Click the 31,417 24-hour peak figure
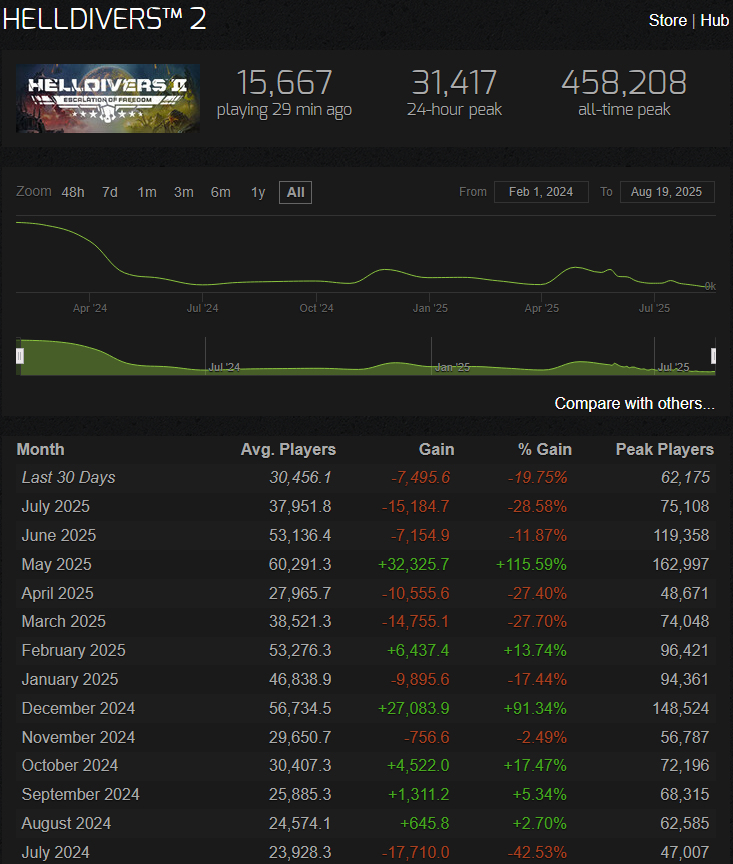Image resolution: width=733 pixels, height=864 pixels. click(x=454, y=83)
